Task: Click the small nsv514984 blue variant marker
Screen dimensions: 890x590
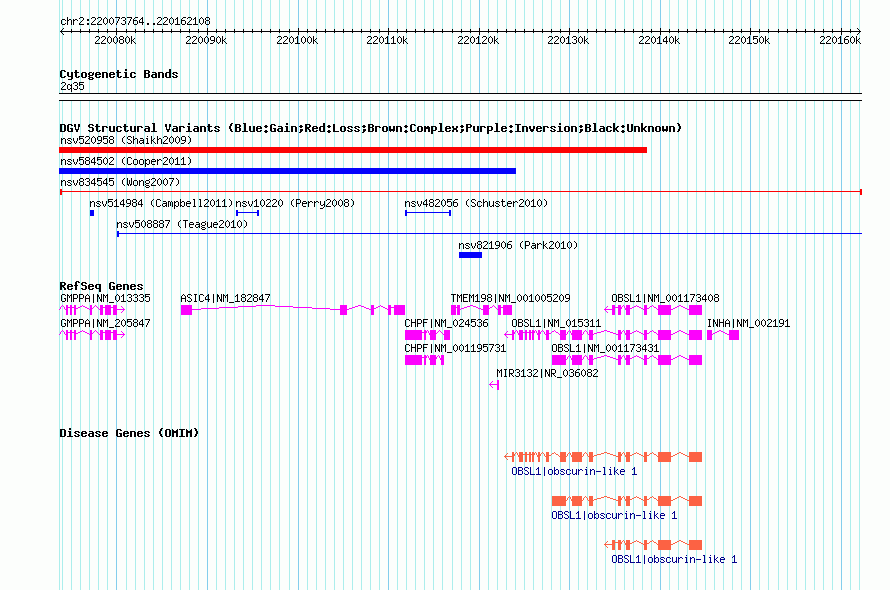Action: (x=92, y=213)
